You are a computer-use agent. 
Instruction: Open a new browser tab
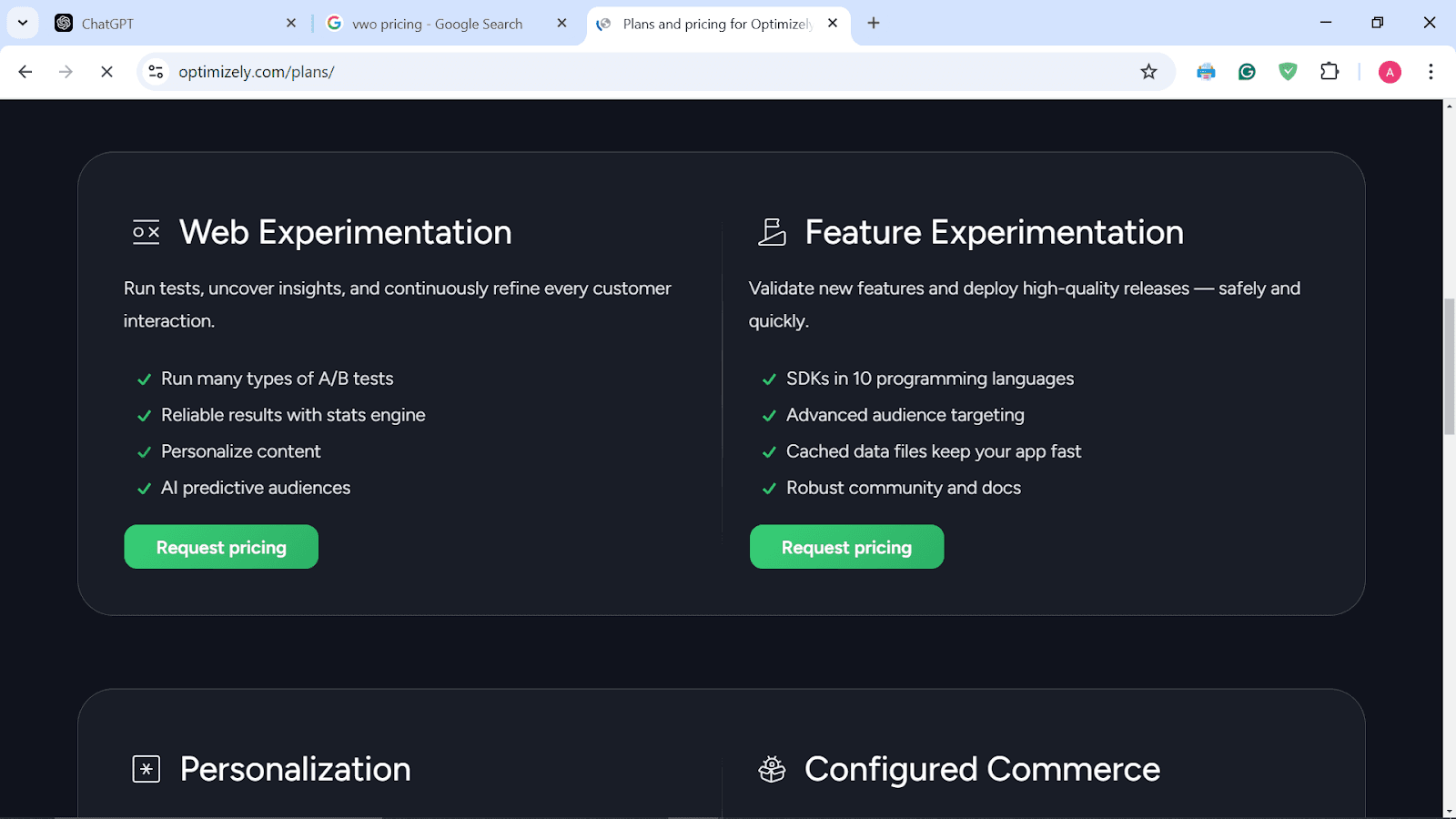coord(874,24)
